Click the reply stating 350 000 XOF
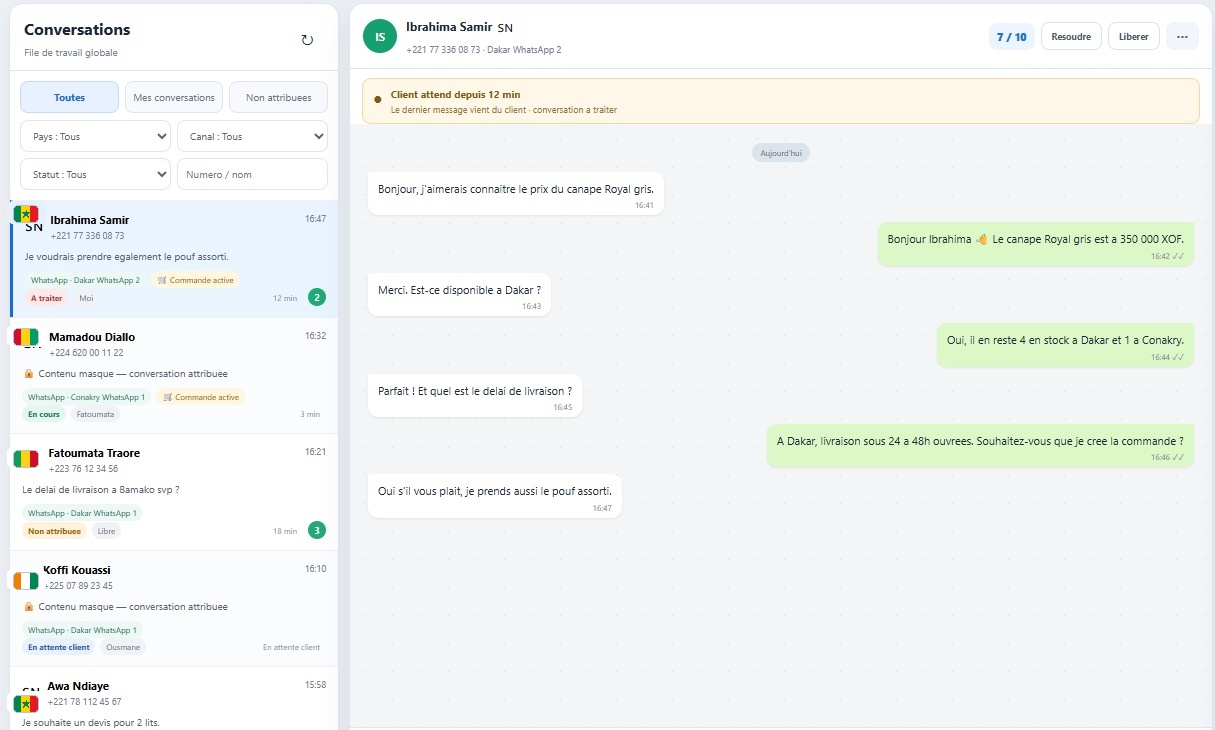The height and width of the screenshot is (730, 1215). coord(1036,244)
